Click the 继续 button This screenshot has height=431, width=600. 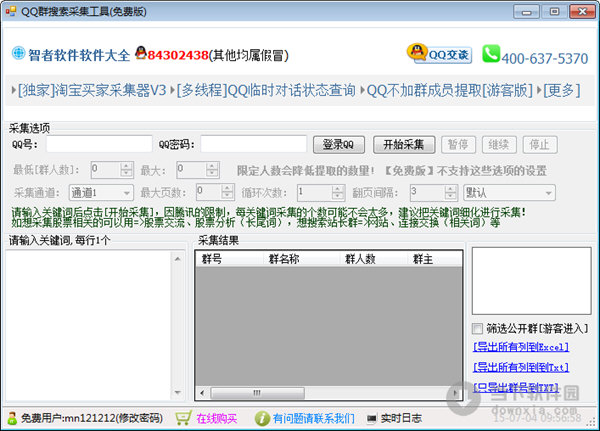[x=499, y=145]
